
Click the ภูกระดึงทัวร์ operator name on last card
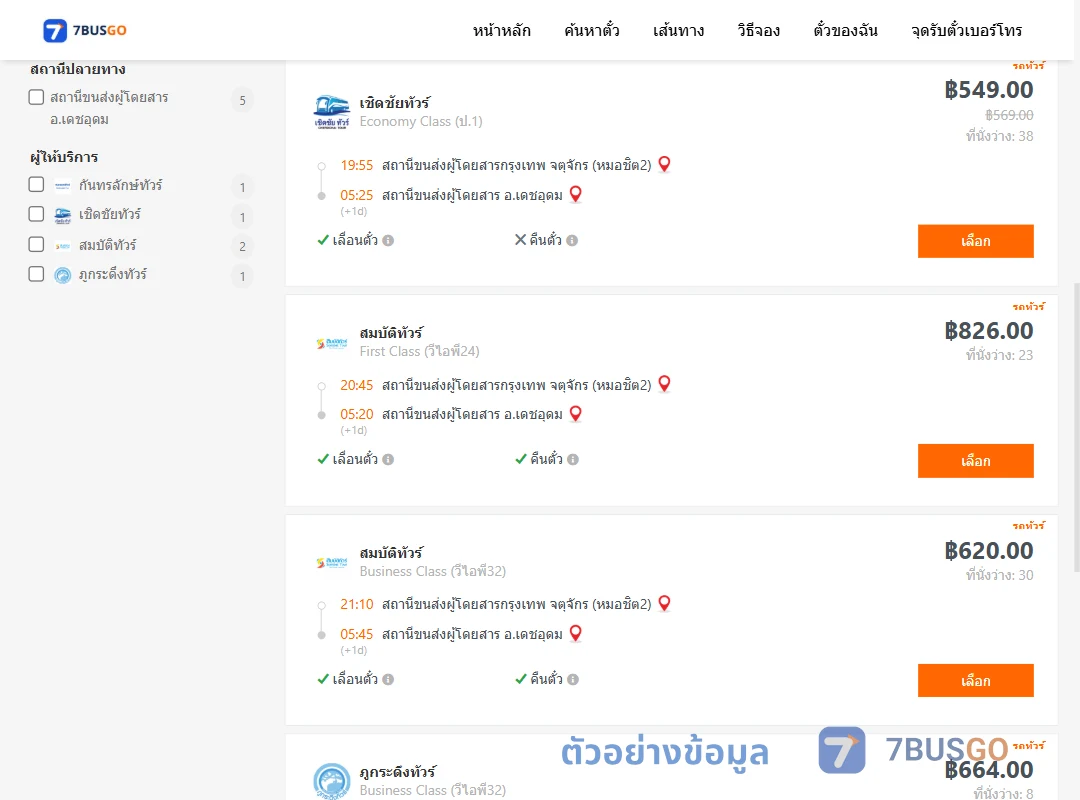click(398, 772)
